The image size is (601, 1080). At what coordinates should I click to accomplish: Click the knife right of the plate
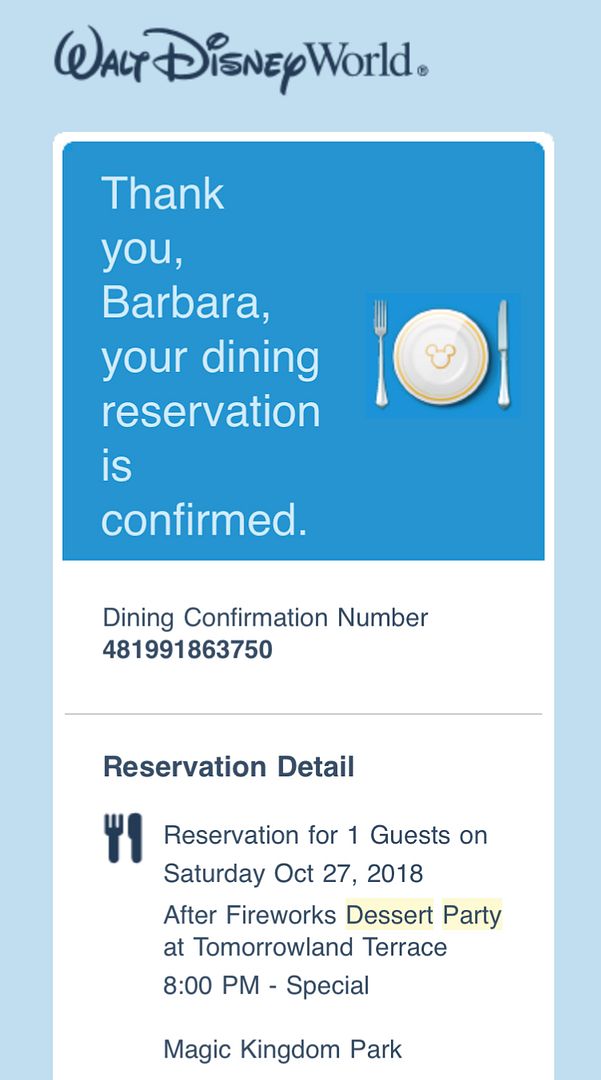tap(503, 354)
